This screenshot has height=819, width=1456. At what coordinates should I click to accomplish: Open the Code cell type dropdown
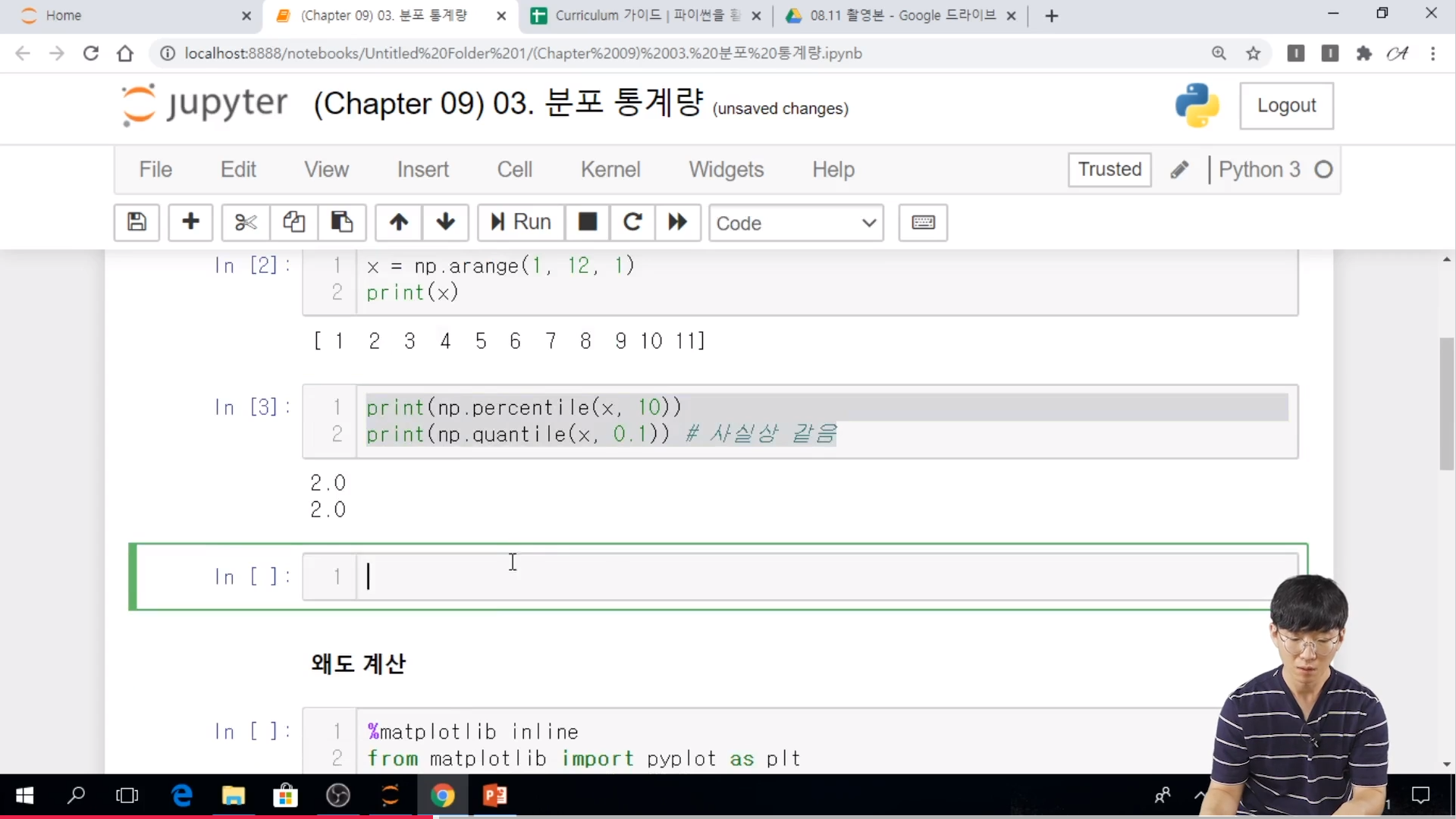tap(795, 223)
